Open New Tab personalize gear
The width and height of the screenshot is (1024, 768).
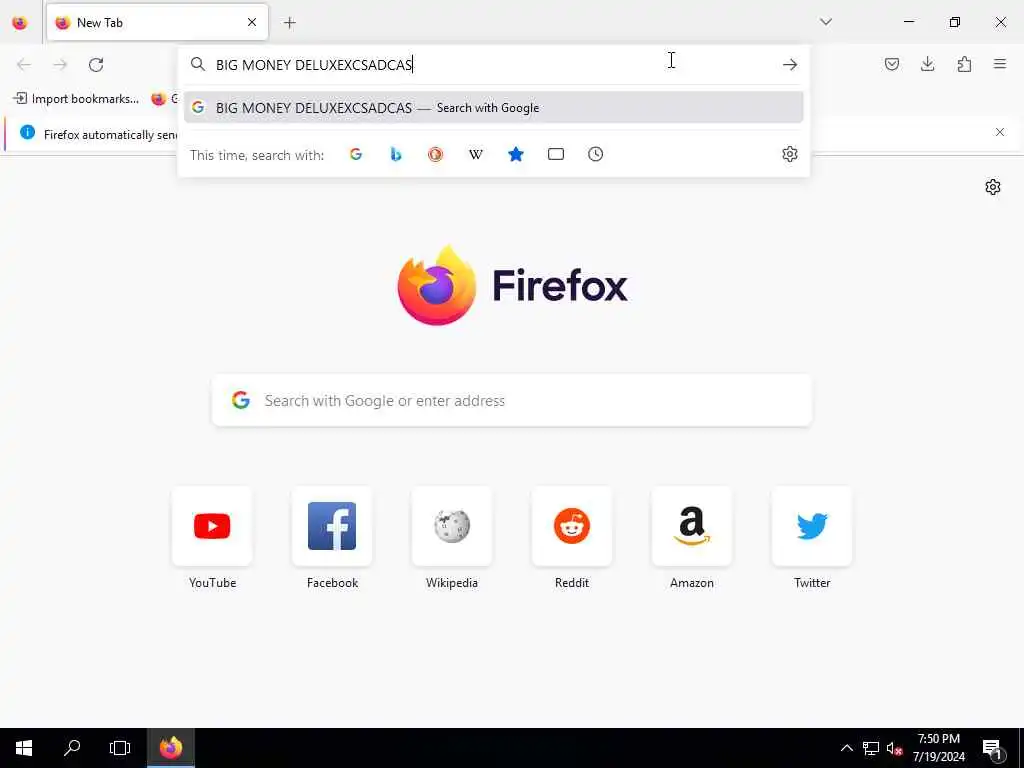pos(993,187)
